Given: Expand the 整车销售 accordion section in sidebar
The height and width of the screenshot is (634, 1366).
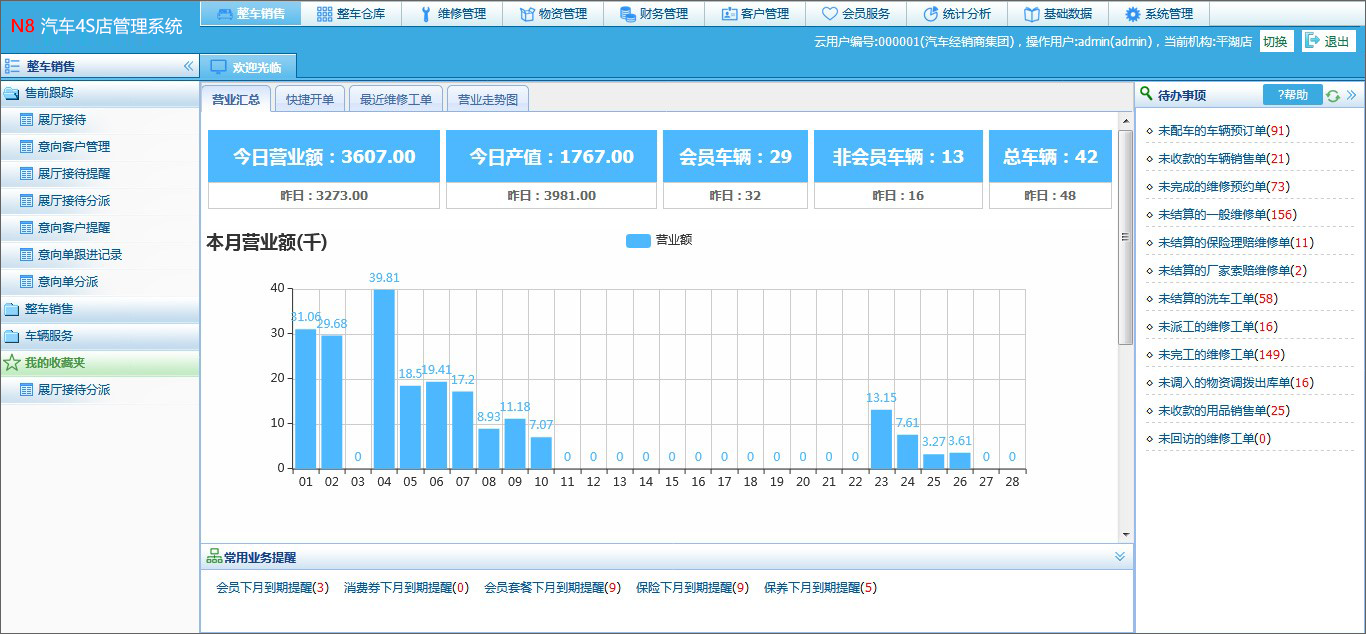Looking at the screenshot, I should [x=100, y=309].
